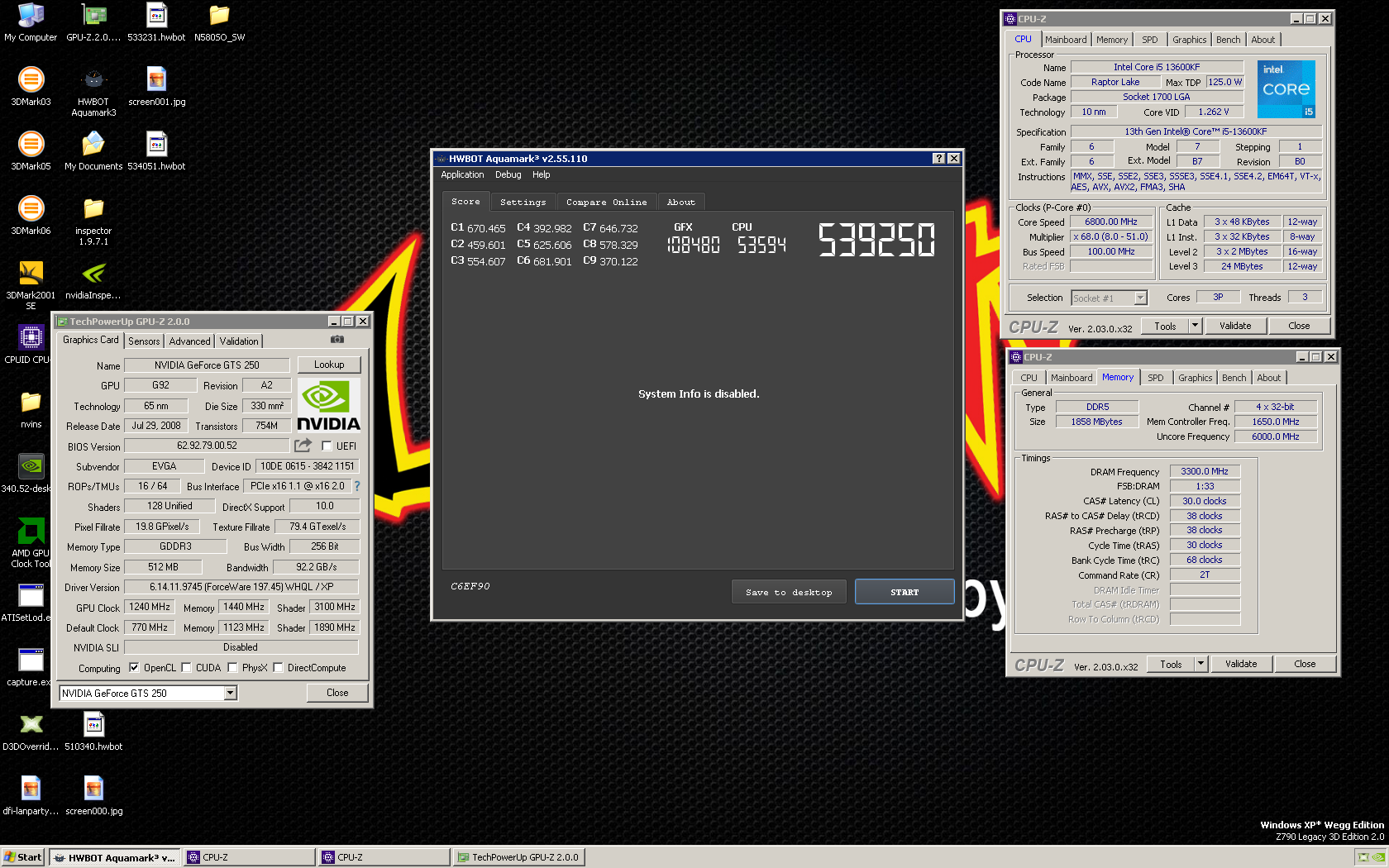Launch HWBOT Aquamark3 desktop icon
Screen dimensions: 1389x868
coord(93,92)
